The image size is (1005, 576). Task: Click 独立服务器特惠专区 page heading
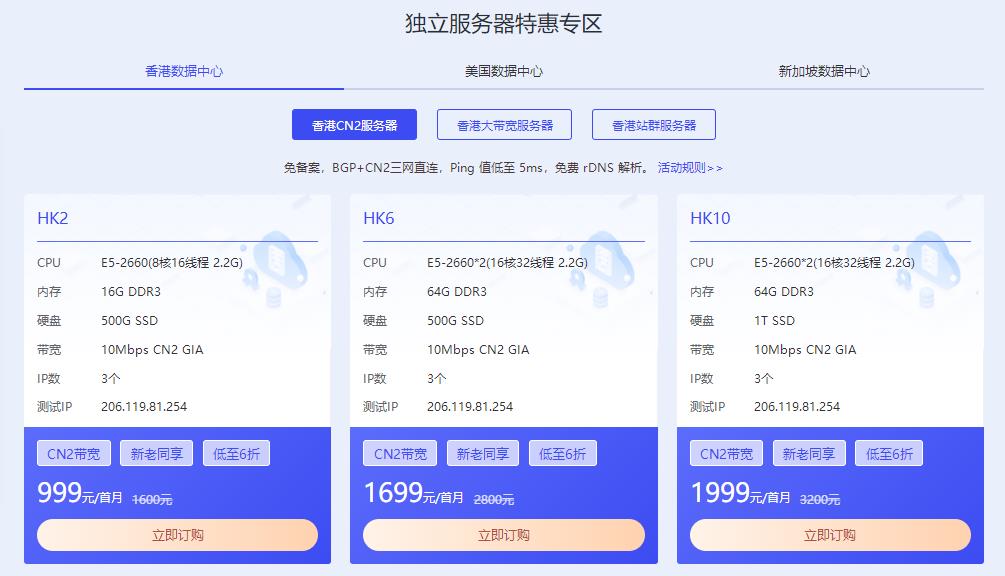pos(503,24)
